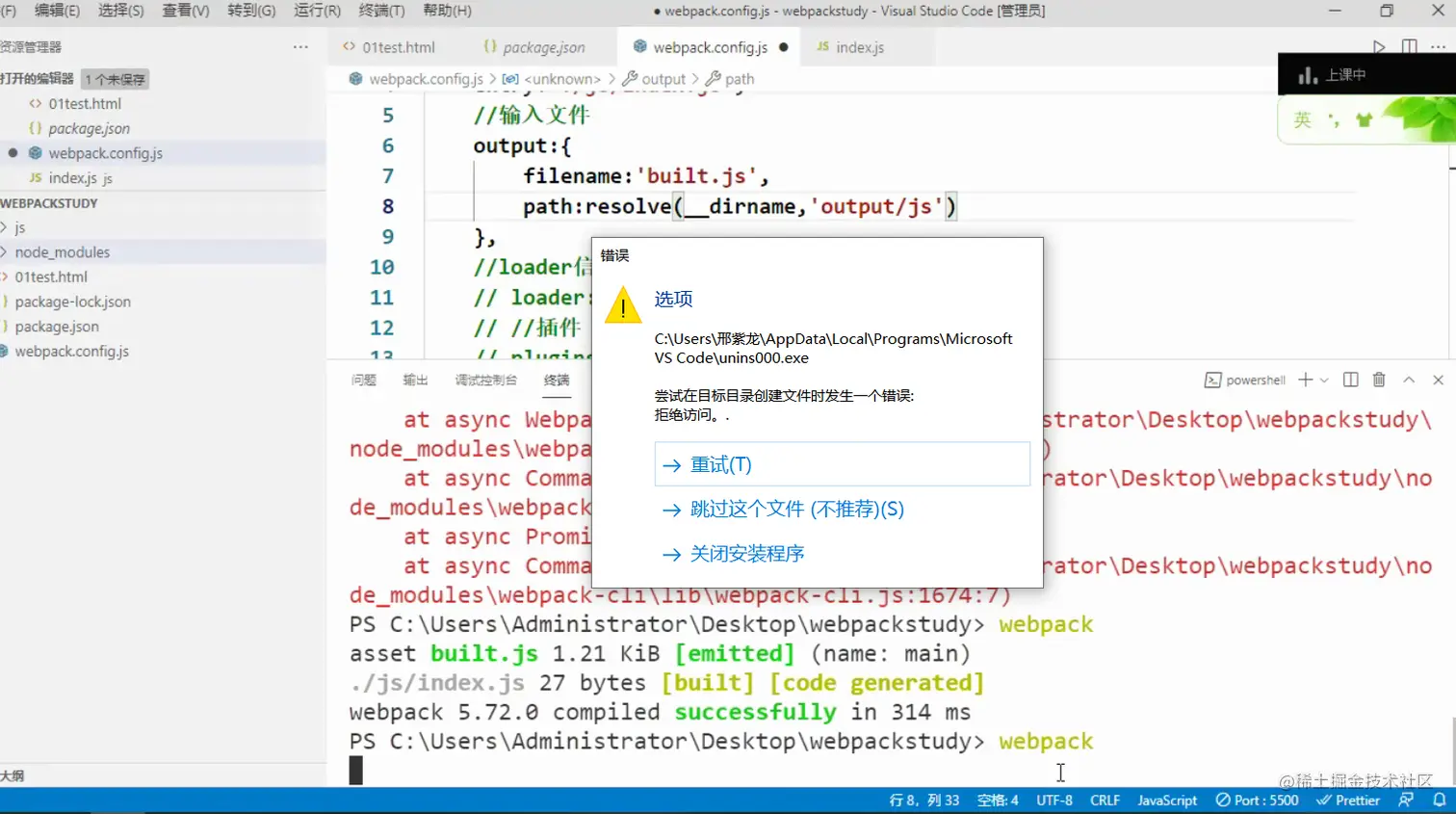Viewport: 1456px width, 814px height.
Task: Toggle IME punctuation mode icon
Action: pos(1334,119)
